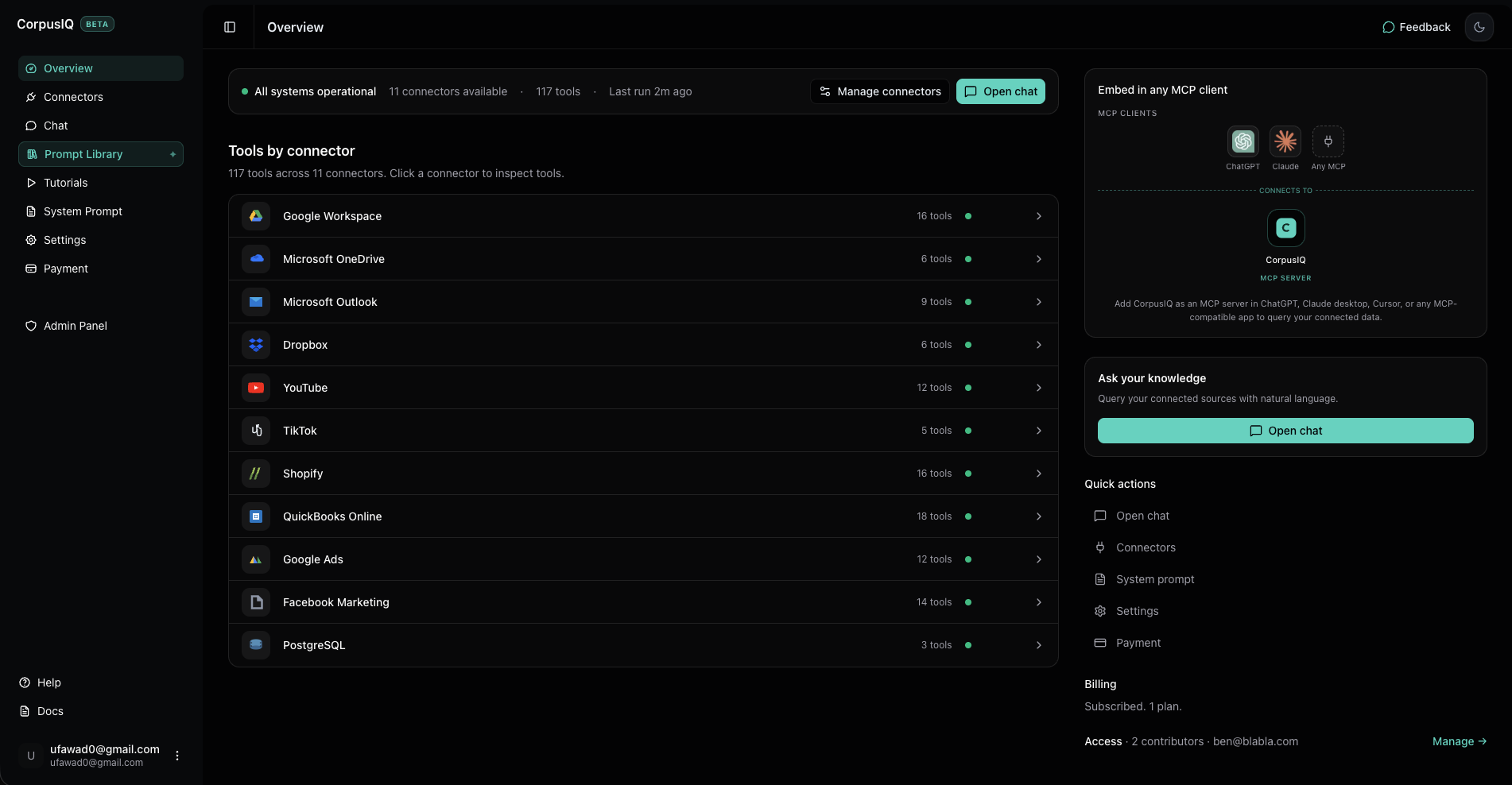
Task: Click the YouTube connector icon
Action: point(256,388)
